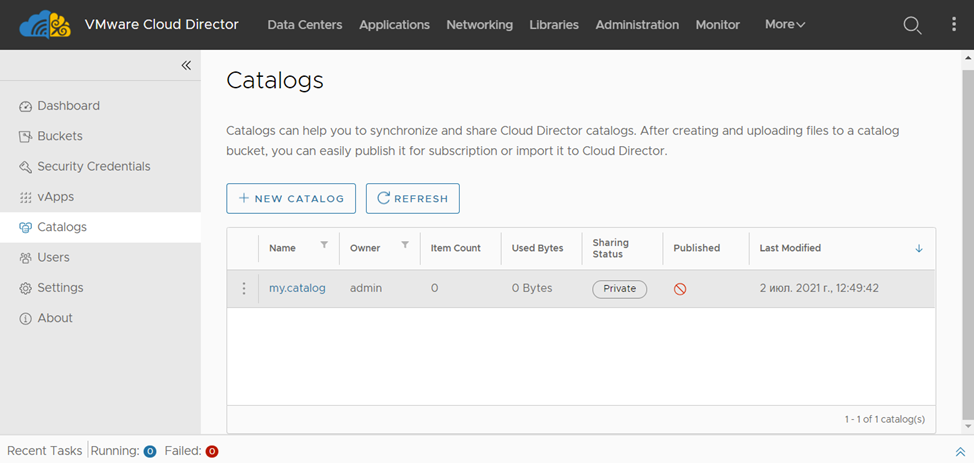974x463 pixels.
Task: Collapse the sidebar with double chevron icon
Action: 186,65
